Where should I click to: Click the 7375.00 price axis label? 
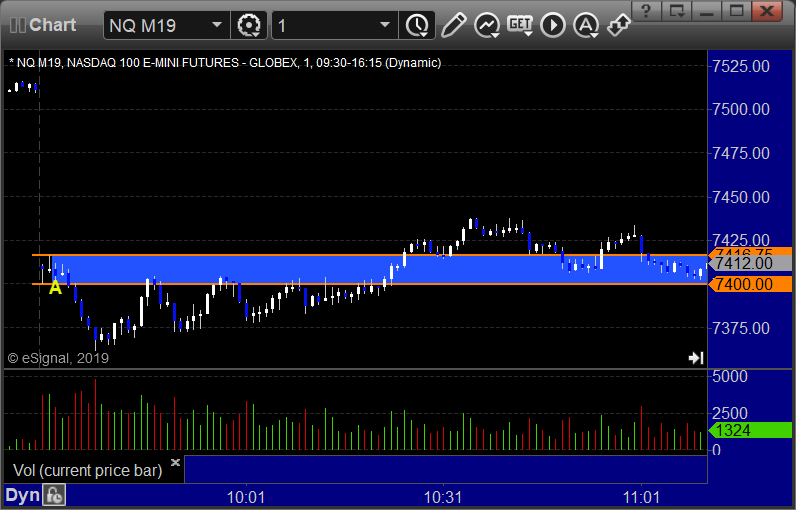[x=741, y=328]
